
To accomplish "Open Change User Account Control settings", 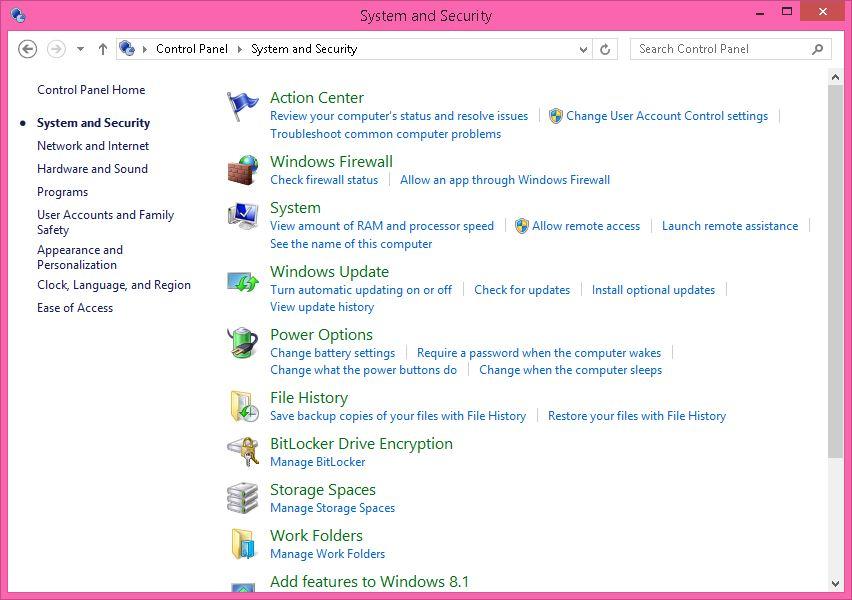I will click(667, 116).
